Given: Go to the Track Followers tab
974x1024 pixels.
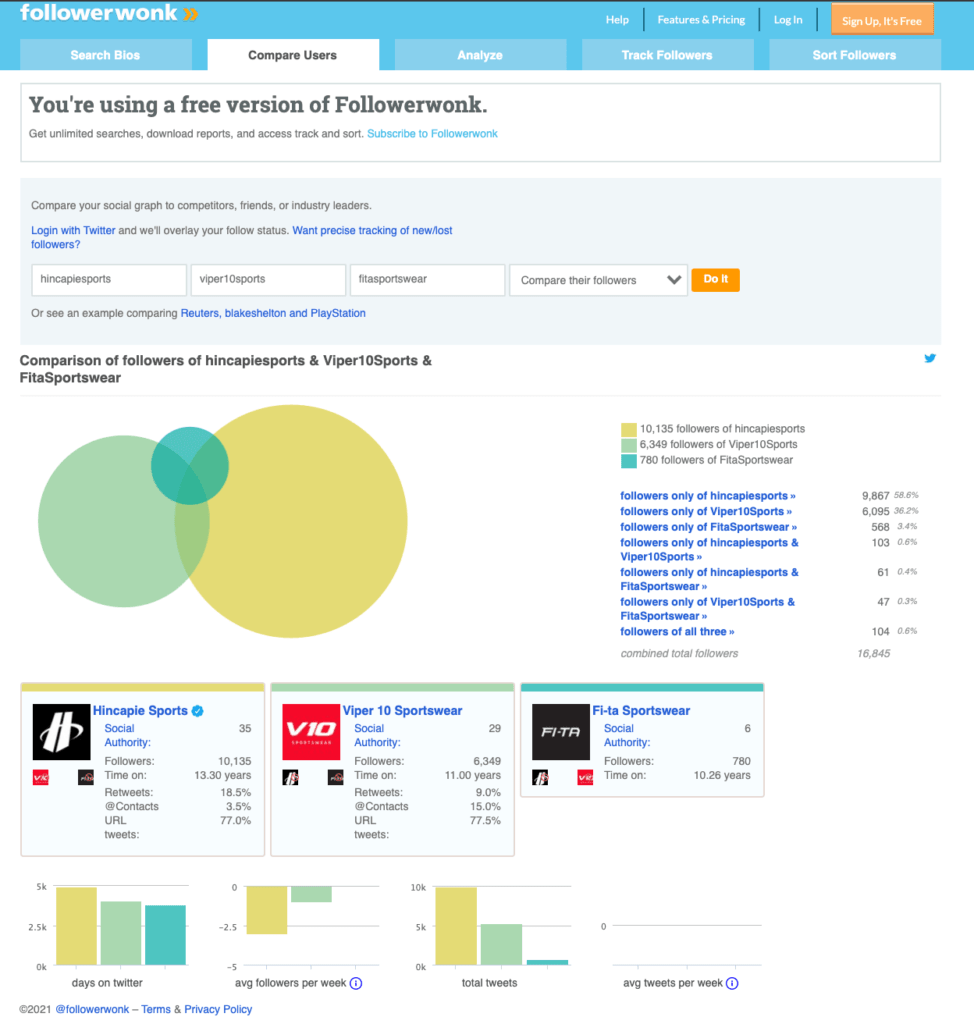Looking at the screenshot, I should coord(667,55).
